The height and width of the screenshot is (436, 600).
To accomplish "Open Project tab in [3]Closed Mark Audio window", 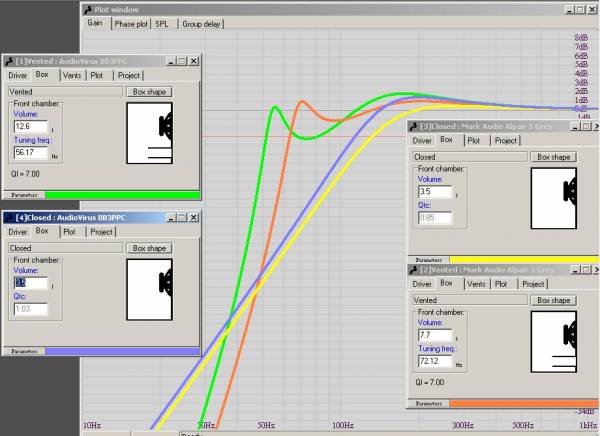I will pos(505,141).
